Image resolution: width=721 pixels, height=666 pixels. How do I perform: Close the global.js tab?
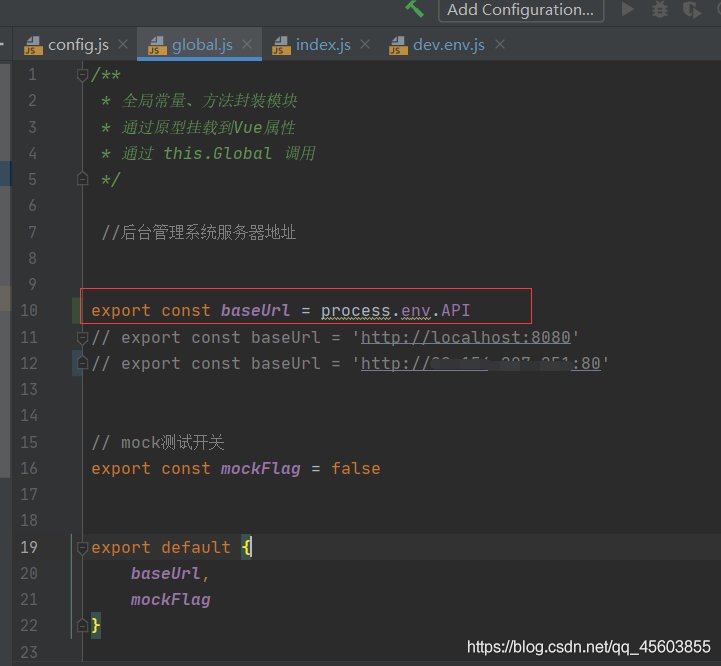pos(249,44)
